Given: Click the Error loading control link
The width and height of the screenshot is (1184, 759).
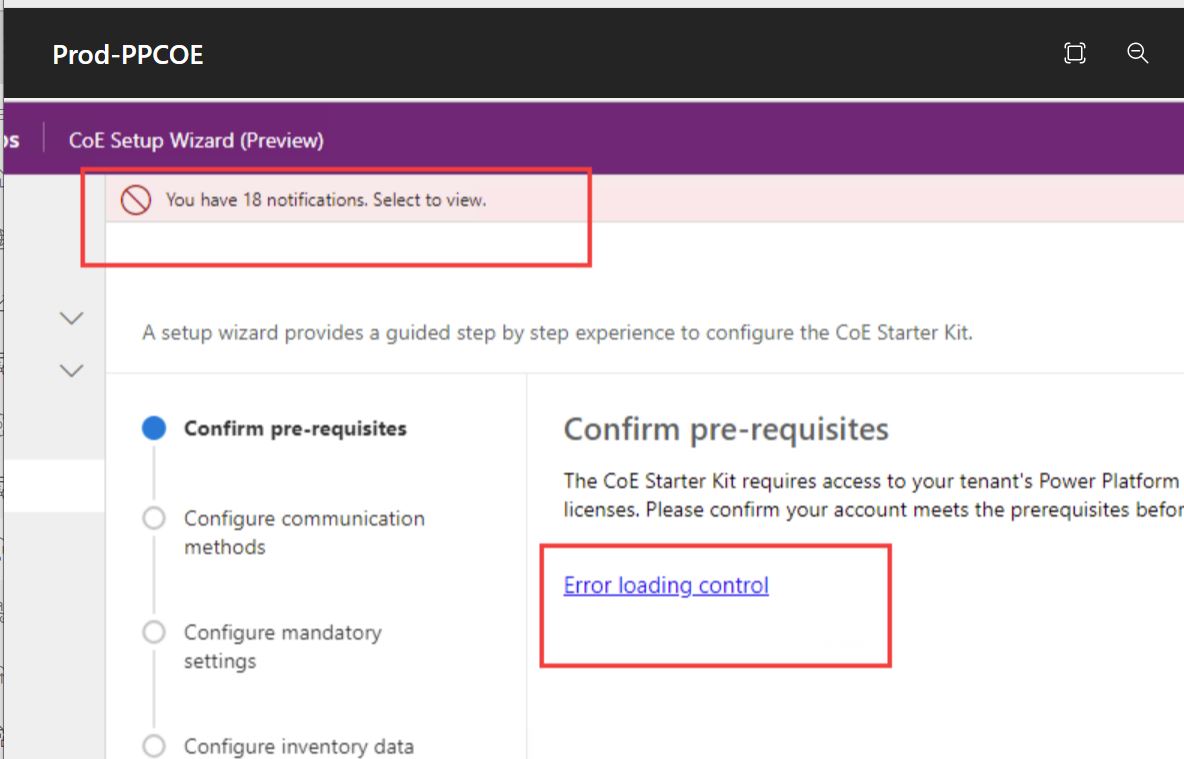Looking at the screenshot, I should point(665,585).
